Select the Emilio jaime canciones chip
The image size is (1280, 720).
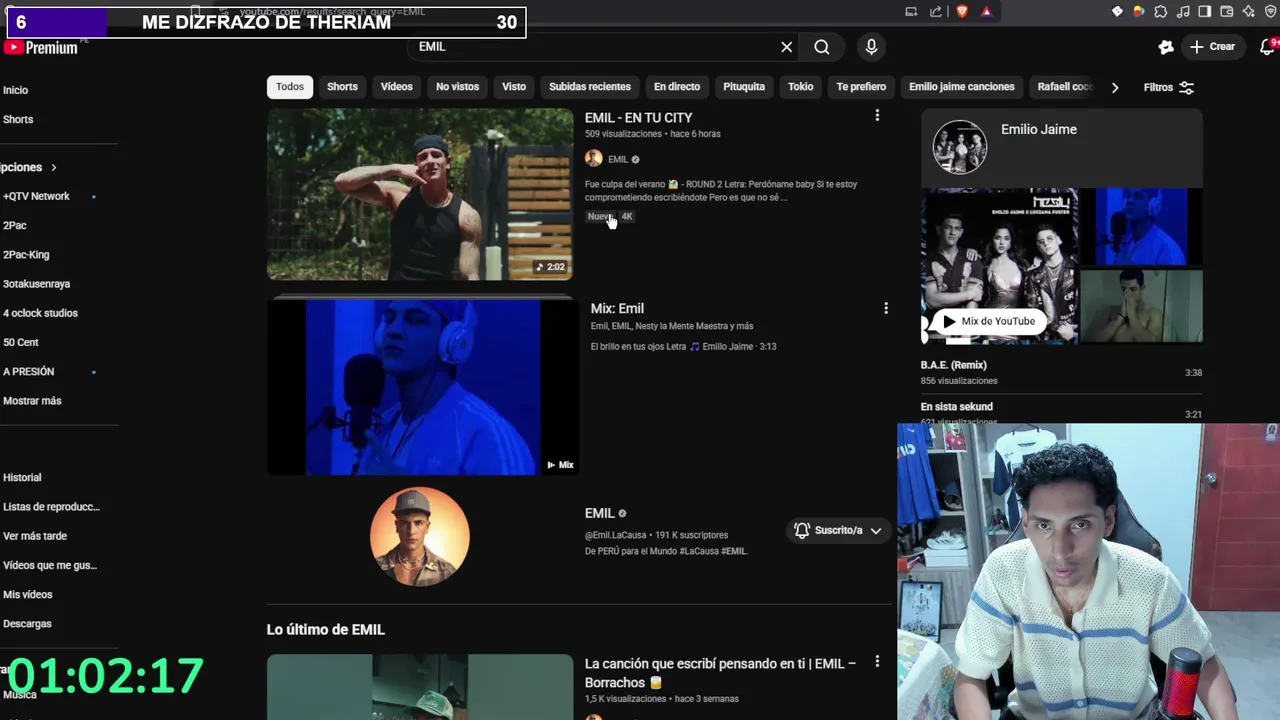[x=962, y=87]
